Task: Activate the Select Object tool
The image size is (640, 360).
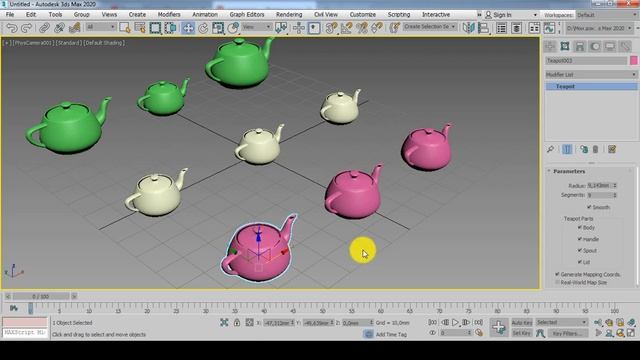Action: 124,28
